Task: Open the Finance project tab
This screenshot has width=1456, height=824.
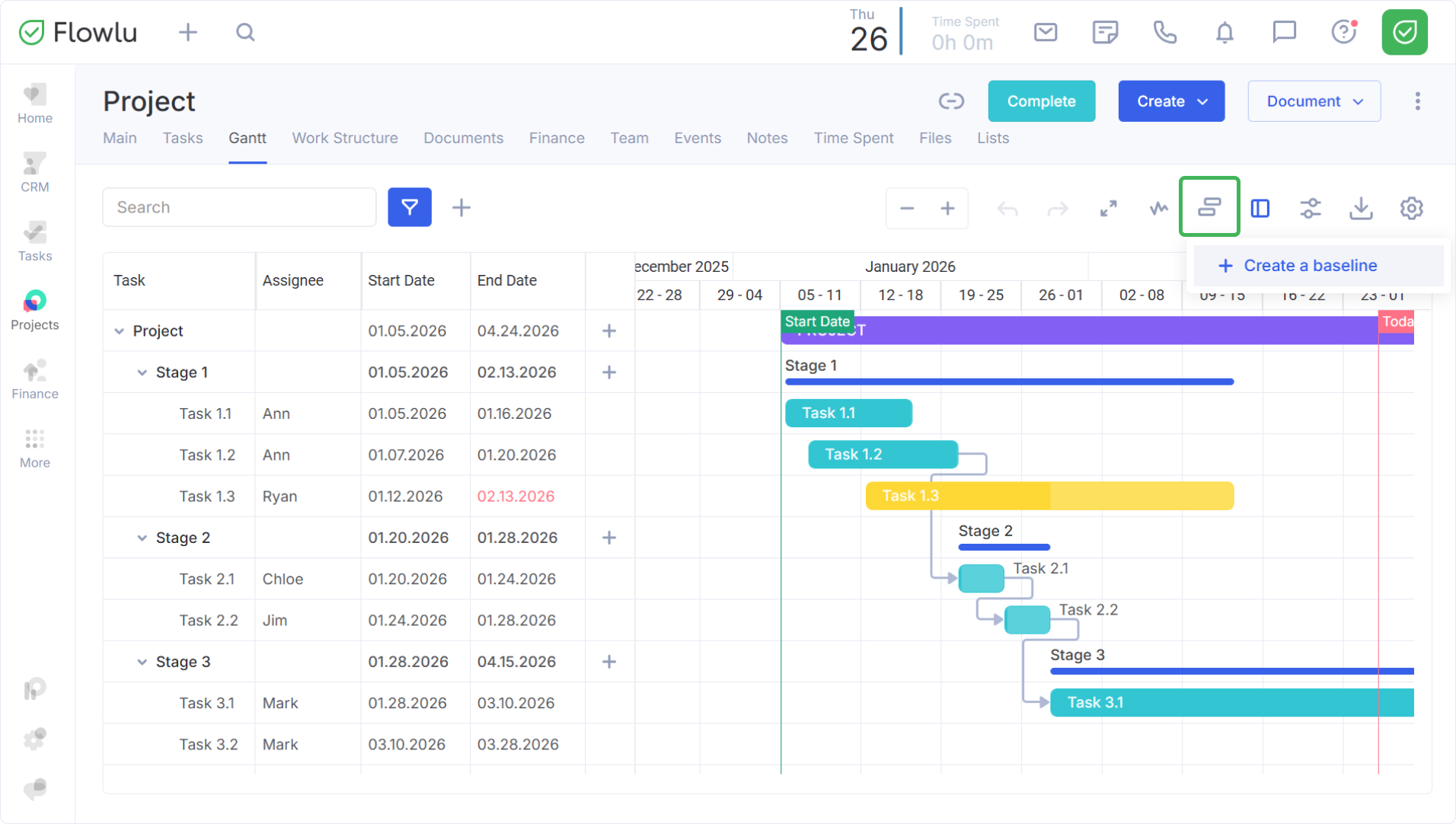Action: pyautogui.click(x=557, y=138)
